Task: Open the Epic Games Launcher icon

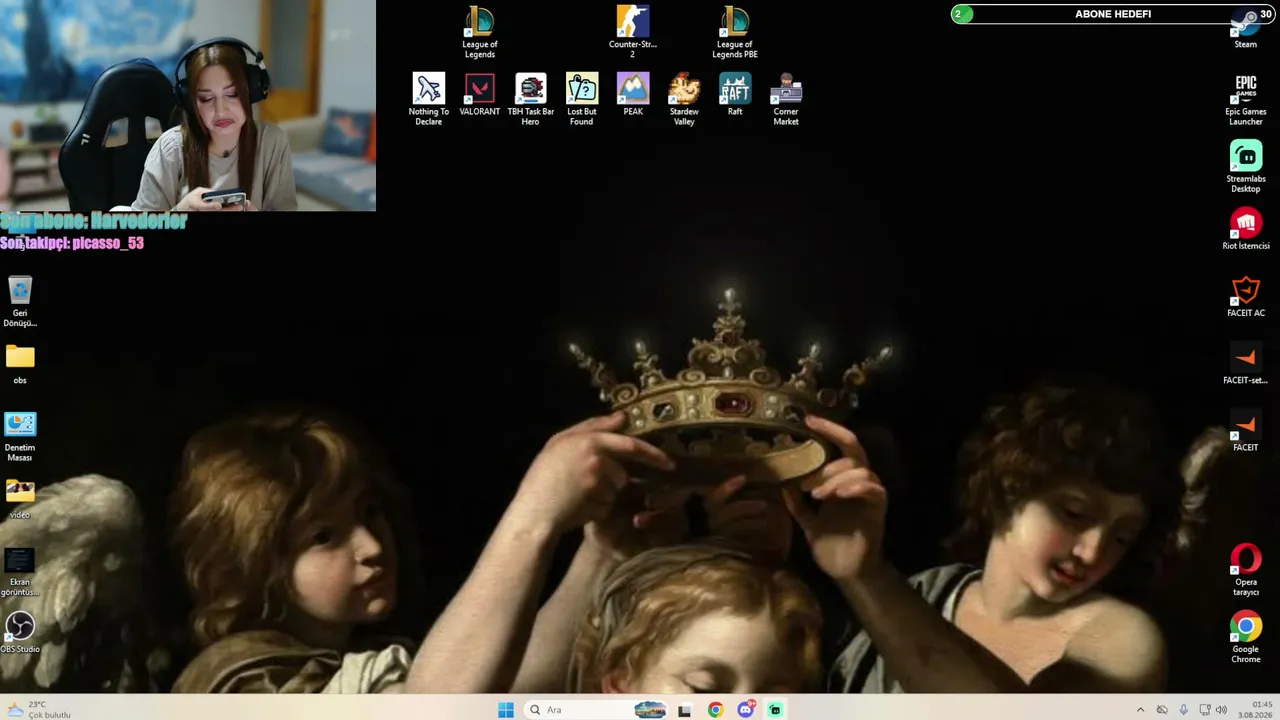Action: (1246, 99)
